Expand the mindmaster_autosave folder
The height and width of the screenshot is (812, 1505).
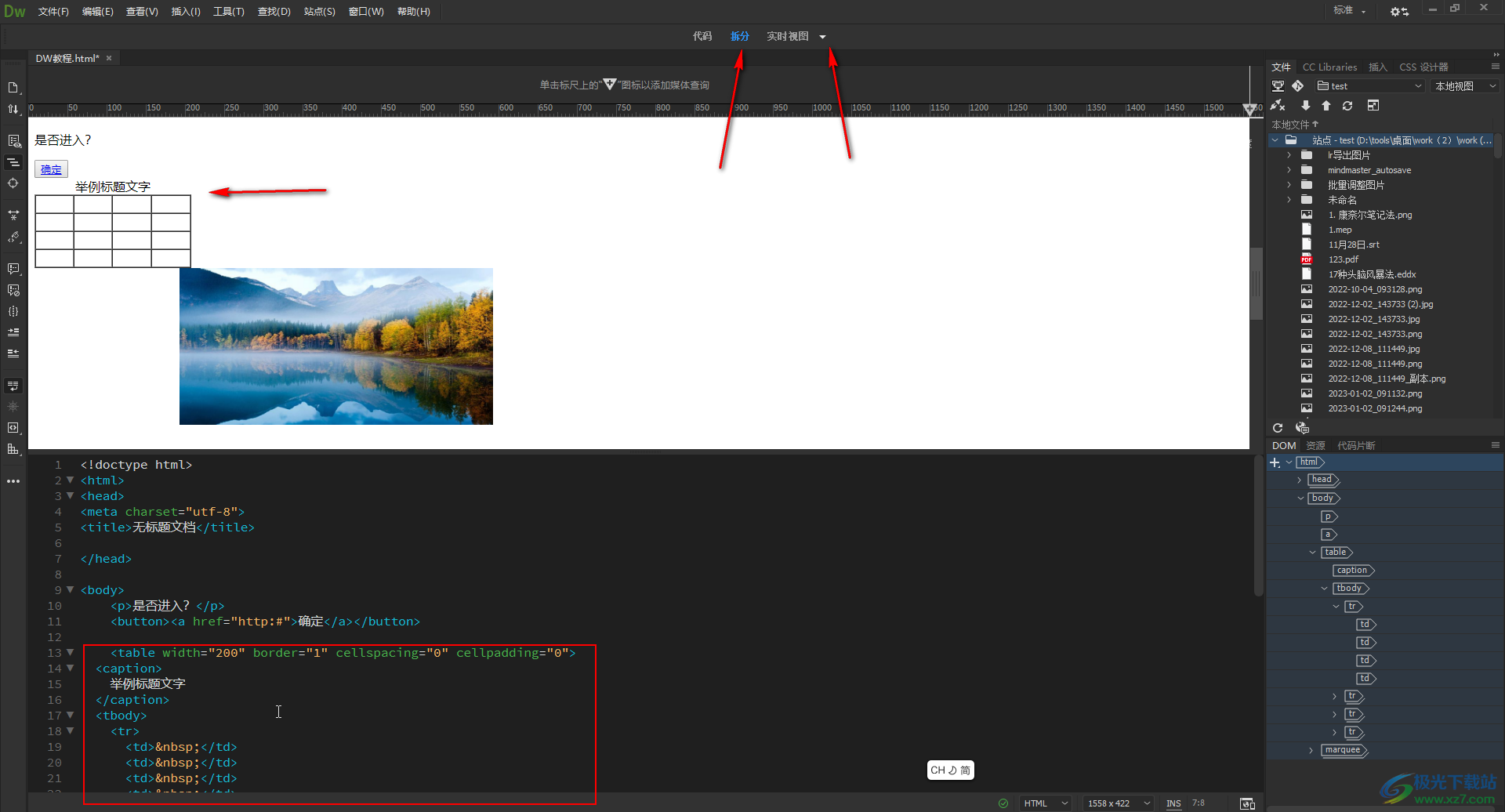pos(1289,170)
